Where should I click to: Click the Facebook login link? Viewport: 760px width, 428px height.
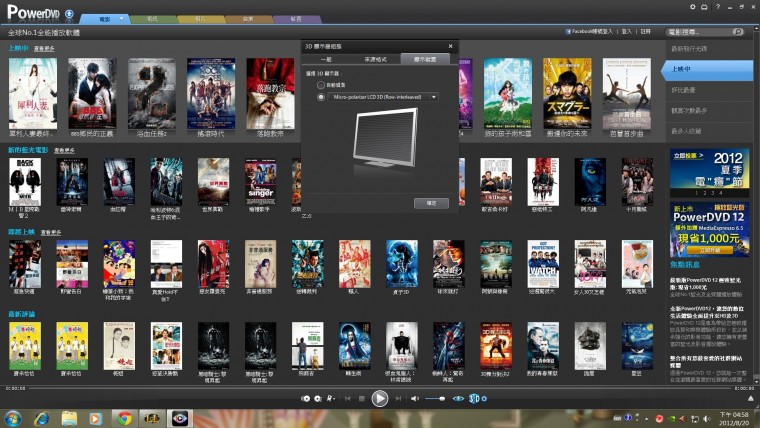[592, 32]
